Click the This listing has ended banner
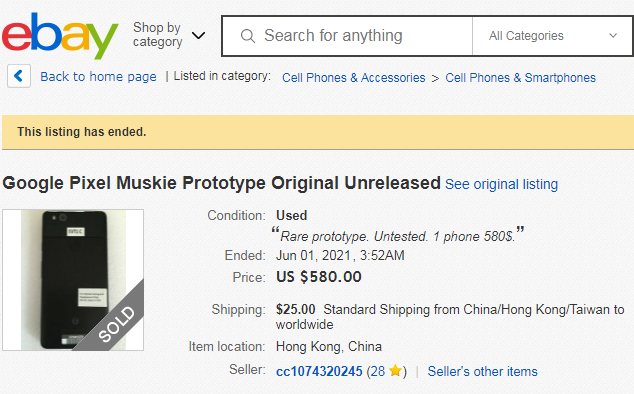The width and height of the screenshot is (634, 394). (318, 132)
